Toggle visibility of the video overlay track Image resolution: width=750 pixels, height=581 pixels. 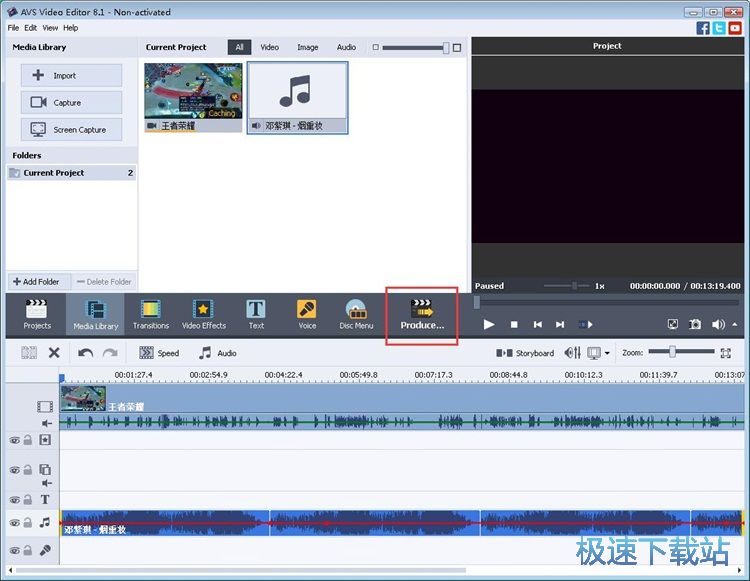point(15,470)
